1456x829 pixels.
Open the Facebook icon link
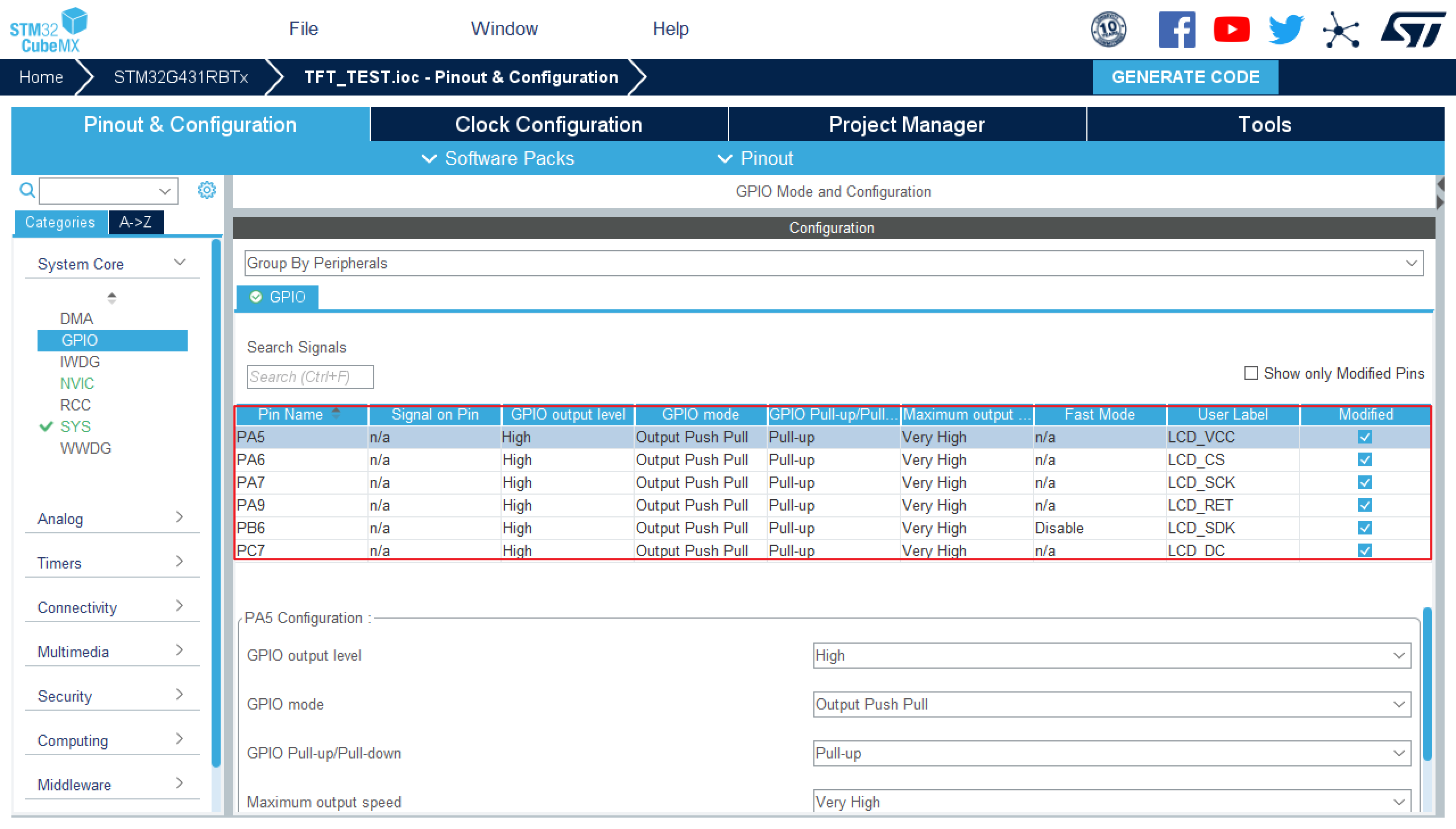coord(1176,30)
